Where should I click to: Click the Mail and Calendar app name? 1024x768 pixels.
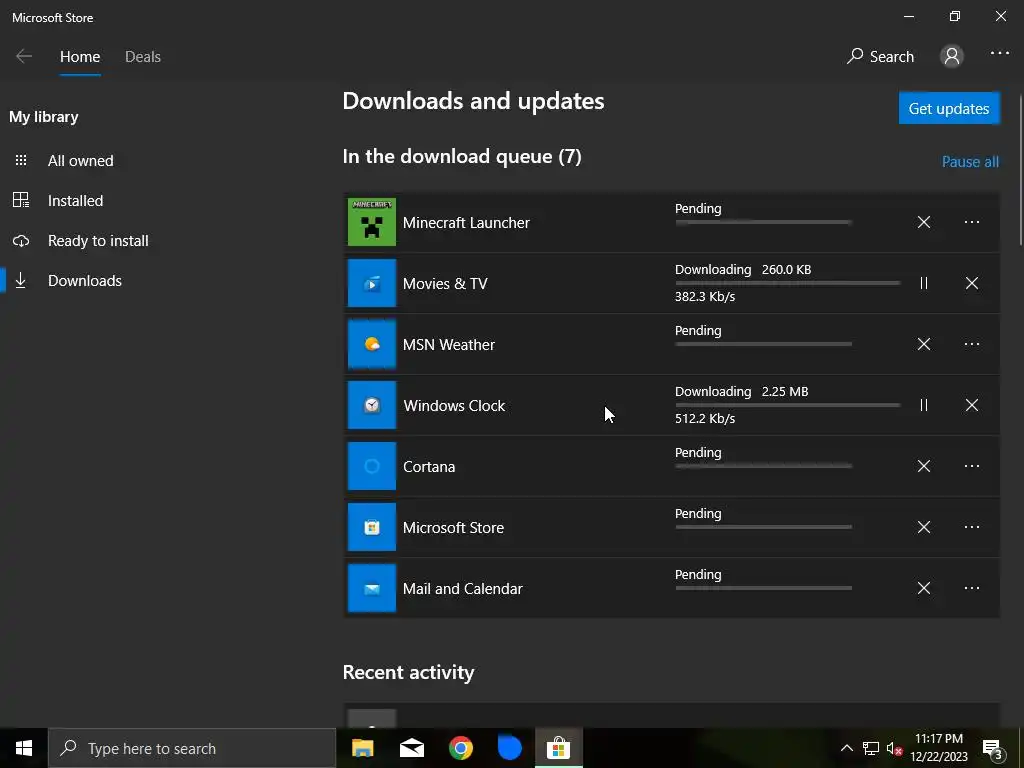pyautogui.click(x=462, y=588)
